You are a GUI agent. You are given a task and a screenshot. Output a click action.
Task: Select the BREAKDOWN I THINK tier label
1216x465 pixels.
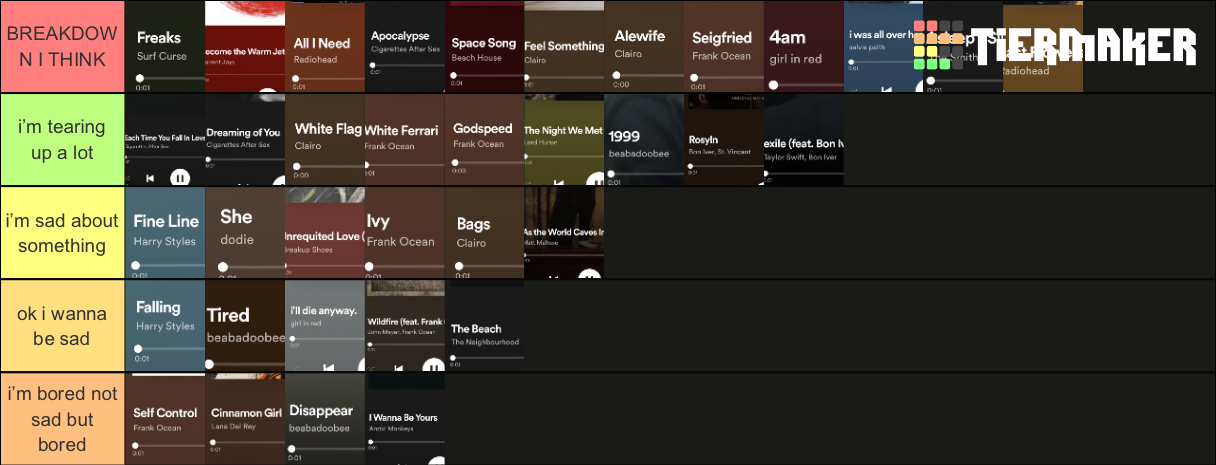pos(62,46)
